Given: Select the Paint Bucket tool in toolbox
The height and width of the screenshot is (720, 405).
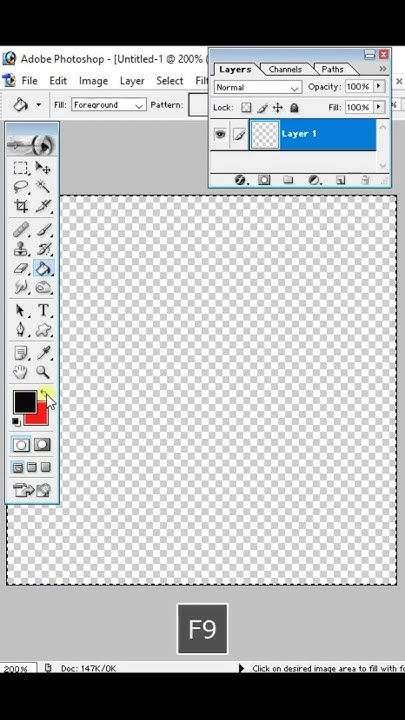Looking at the screenshot, I should (x=43, y=268).
